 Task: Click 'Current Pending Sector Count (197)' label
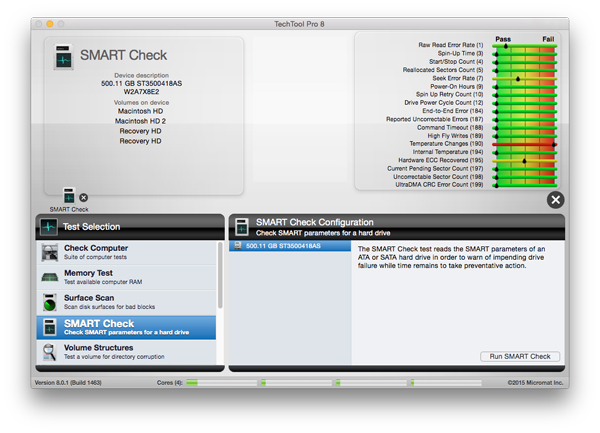435,168
